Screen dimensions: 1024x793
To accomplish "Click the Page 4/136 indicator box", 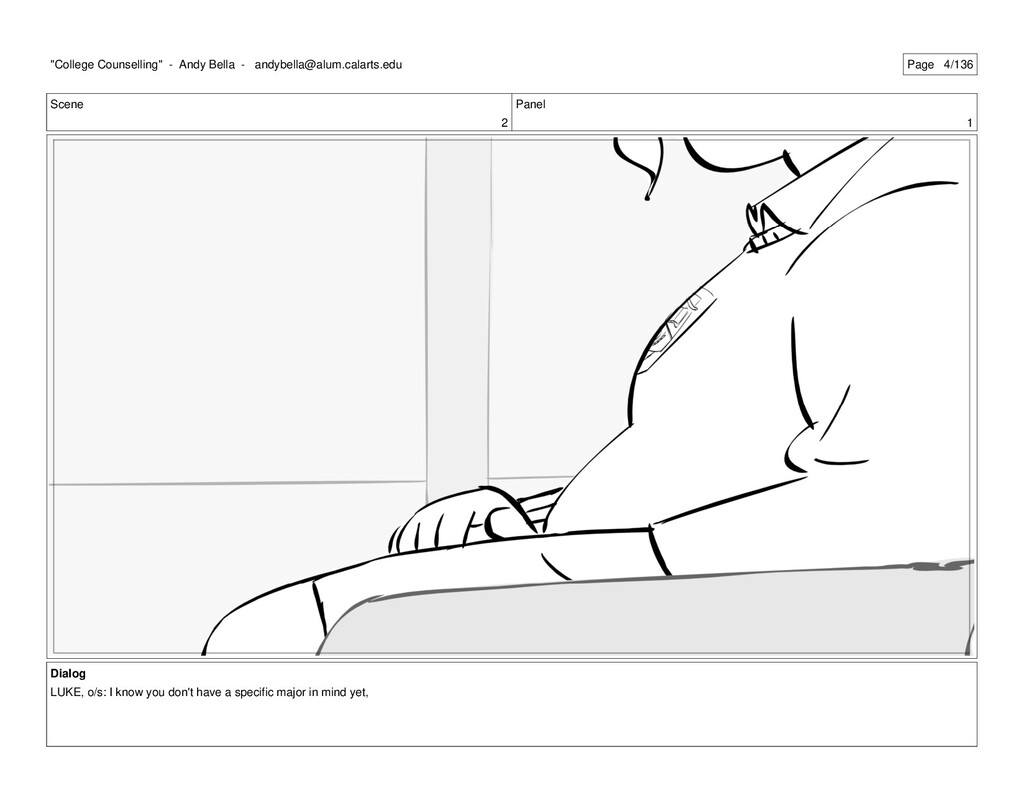I will click(940, 64).
